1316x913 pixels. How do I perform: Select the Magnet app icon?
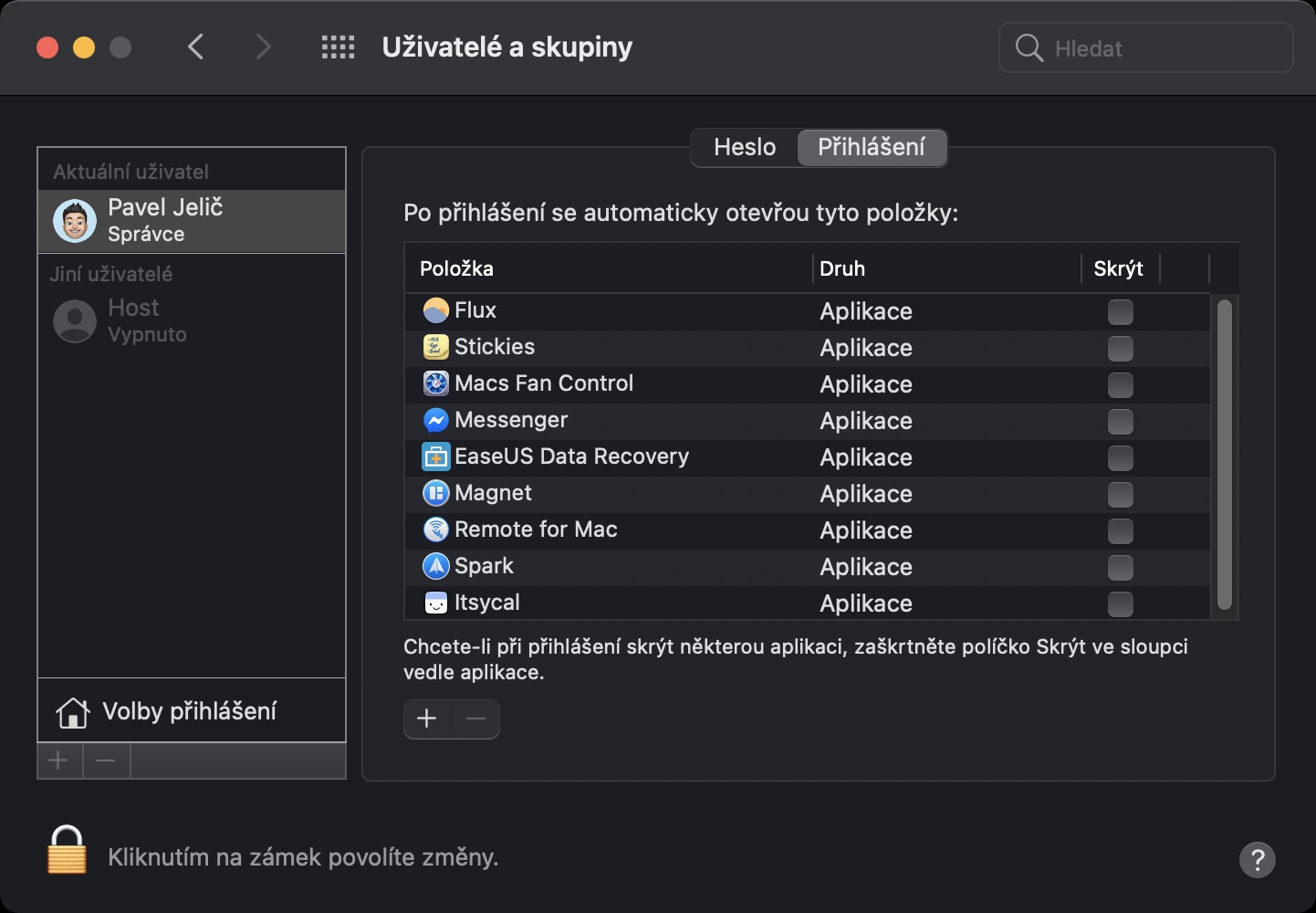[436, 493]
